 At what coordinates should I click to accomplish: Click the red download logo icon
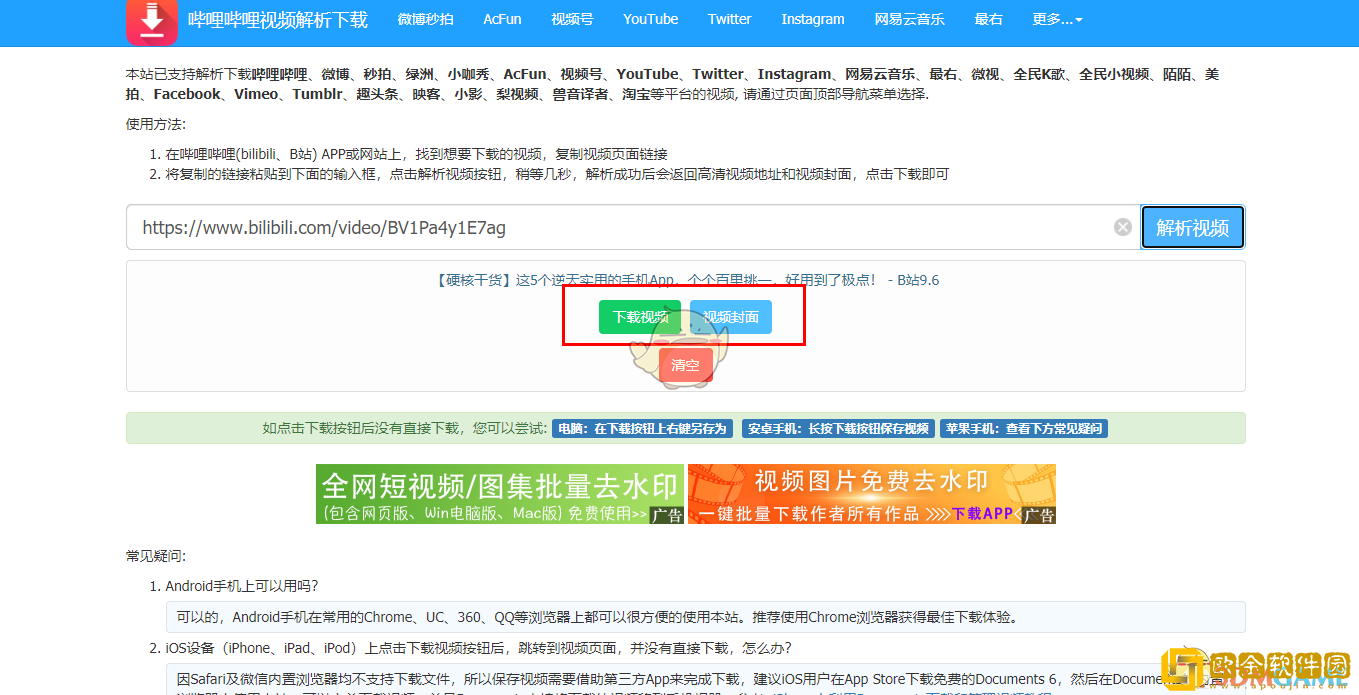pyautogui.click(x=152, y=20)
